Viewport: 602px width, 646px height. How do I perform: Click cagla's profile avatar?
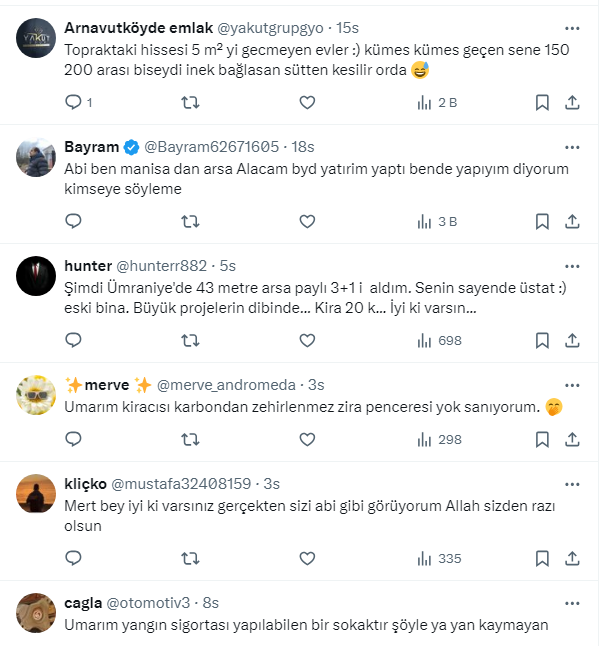pyautogui.click(x=36, y=613)
